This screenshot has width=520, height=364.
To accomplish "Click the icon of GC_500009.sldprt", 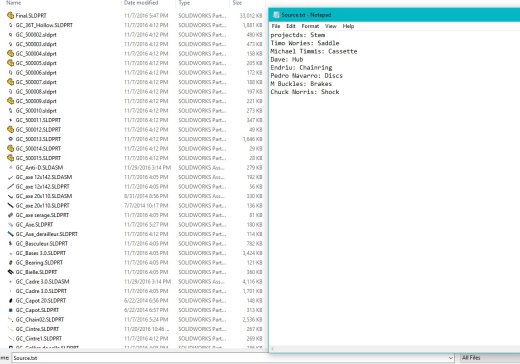I will pyautogui.click(x=10, y=101).
